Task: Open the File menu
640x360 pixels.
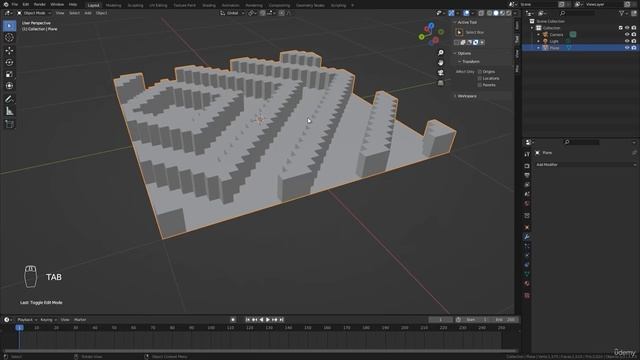Action: tap(15, 4)
